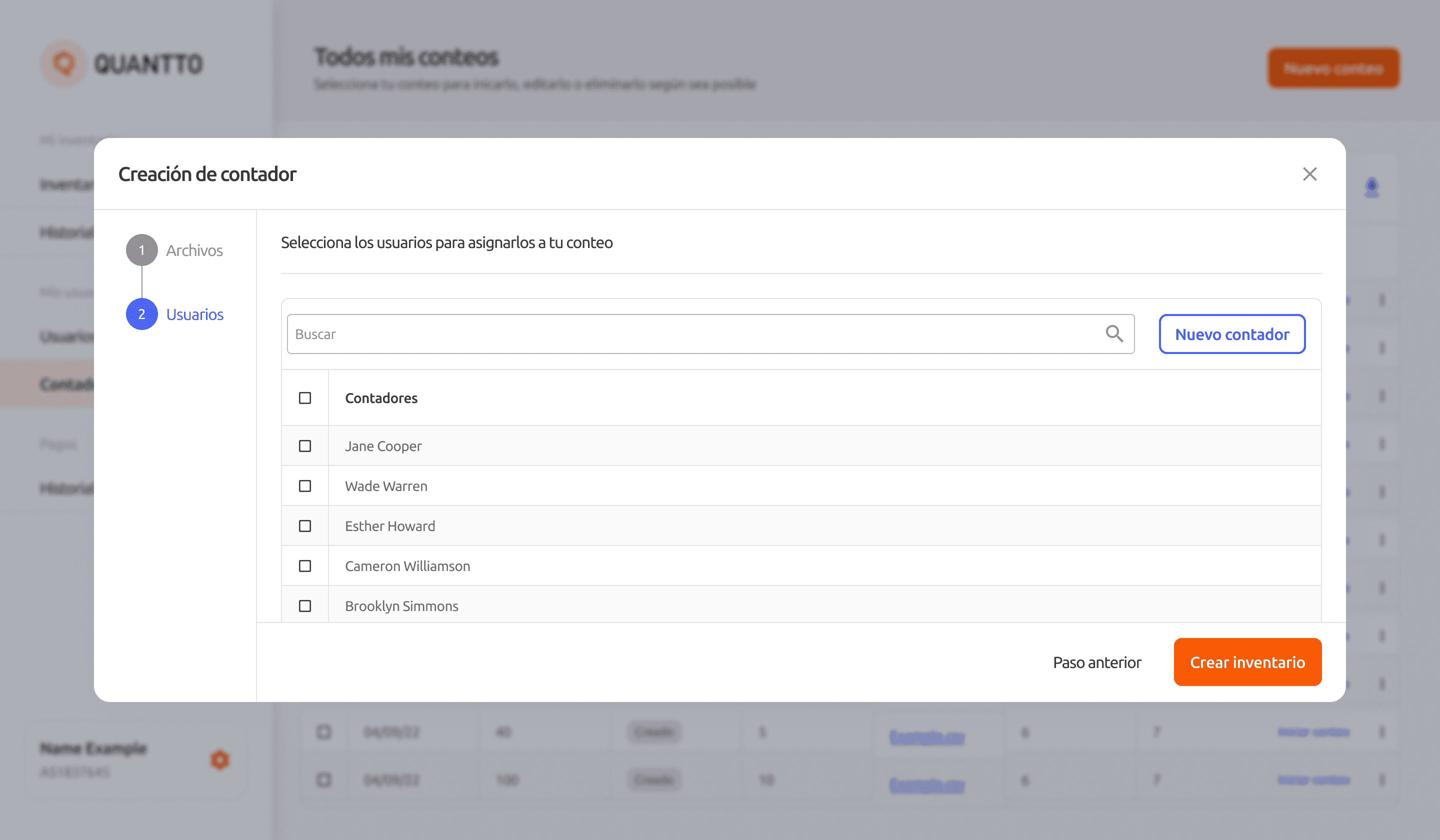Close the Creación de contador dialog
Viewport: 1440px width, 840px height.
(1309, 173)
